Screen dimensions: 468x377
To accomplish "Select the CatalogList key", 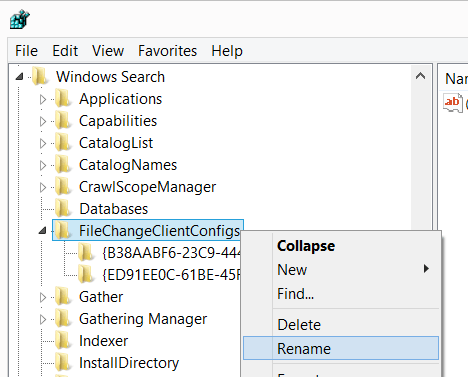I will point(116,143).
